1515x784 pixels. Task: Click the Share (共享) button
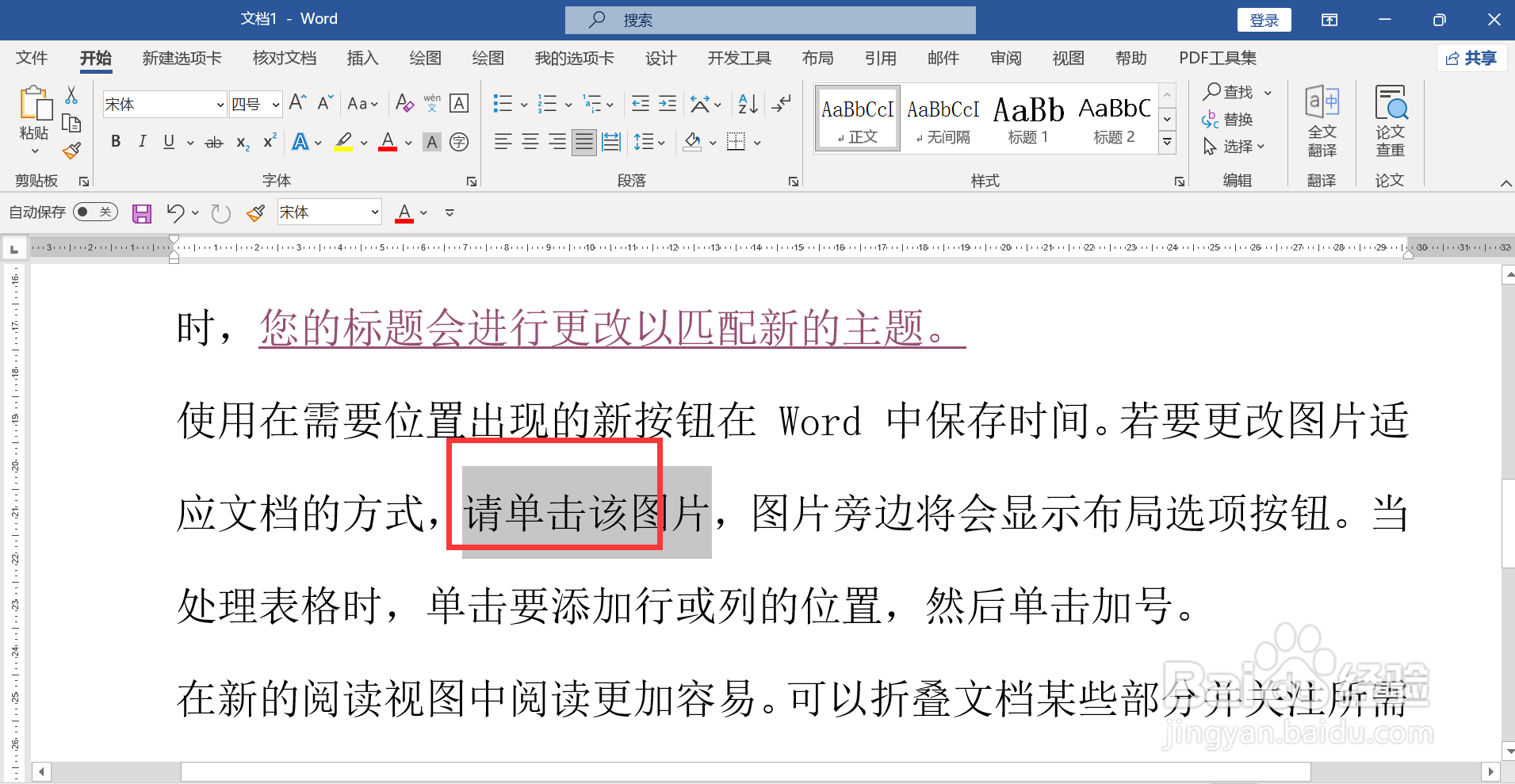[x=1471, y=58]
